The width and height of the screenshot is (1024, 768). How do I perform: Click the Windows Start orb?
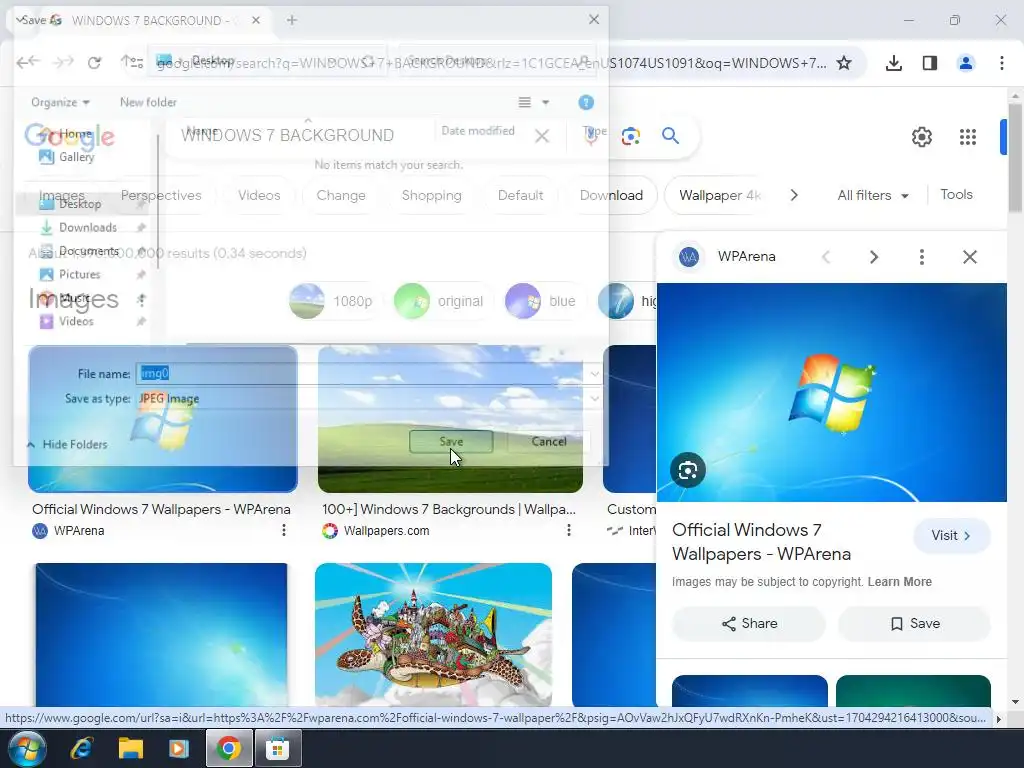27,748
